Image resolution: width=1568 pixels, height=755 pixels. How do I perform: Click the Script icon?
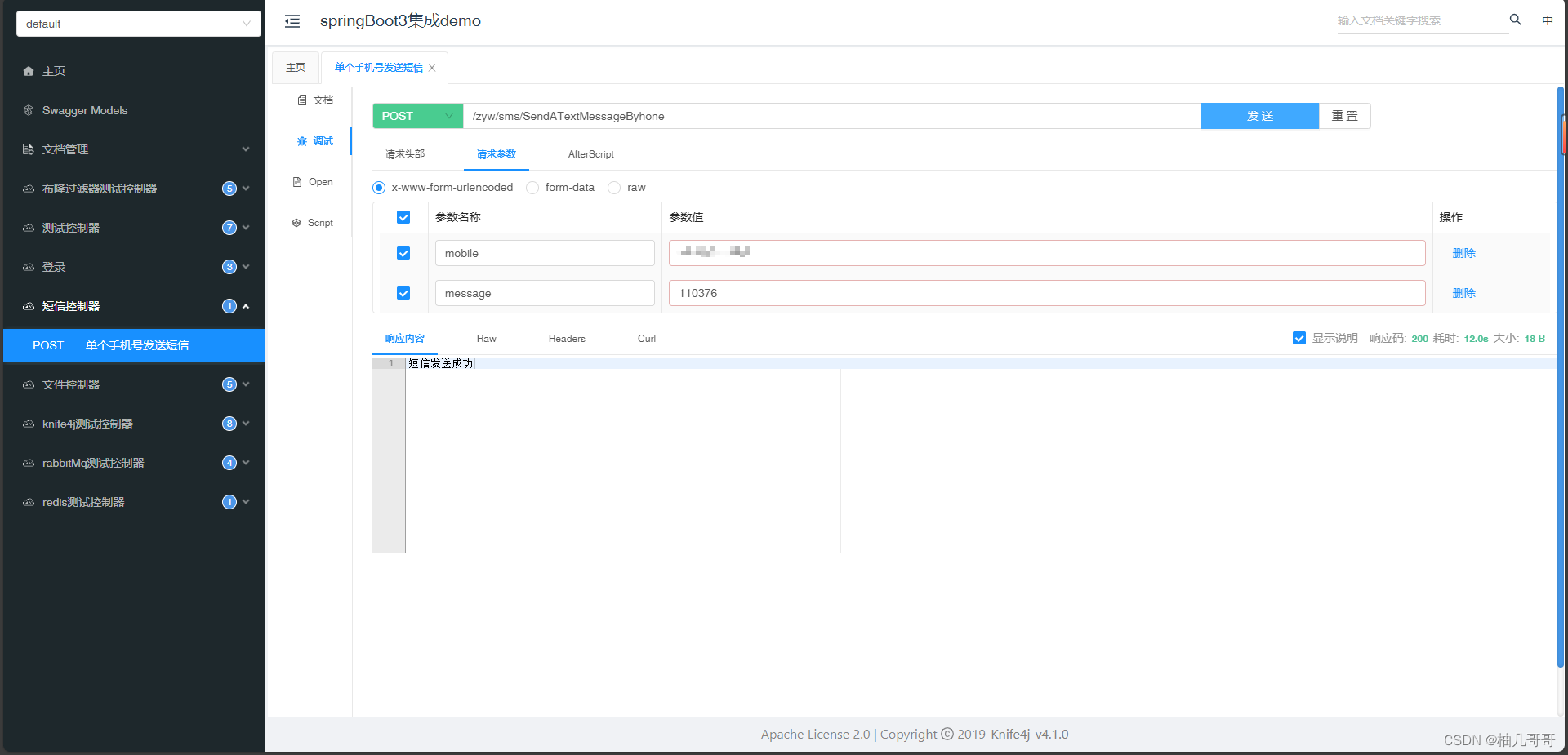pos(296,223)
